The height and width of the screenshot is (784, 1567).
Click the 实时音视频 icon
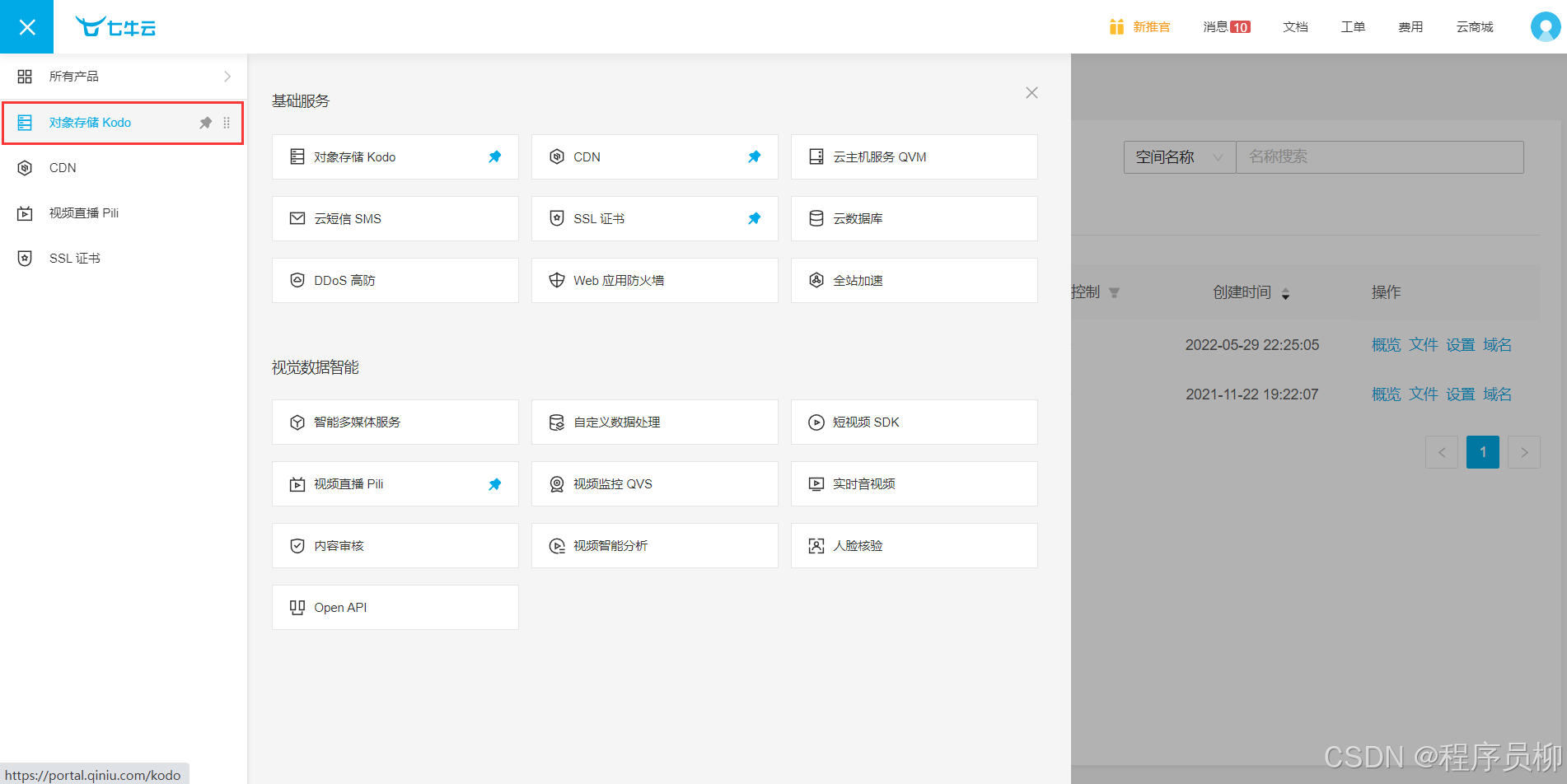tap(816, 484)
